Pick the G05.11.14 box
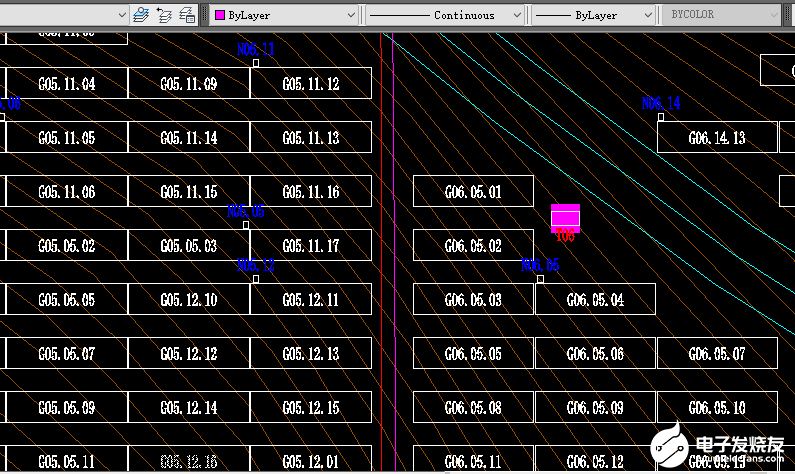 tap(189, 137)
